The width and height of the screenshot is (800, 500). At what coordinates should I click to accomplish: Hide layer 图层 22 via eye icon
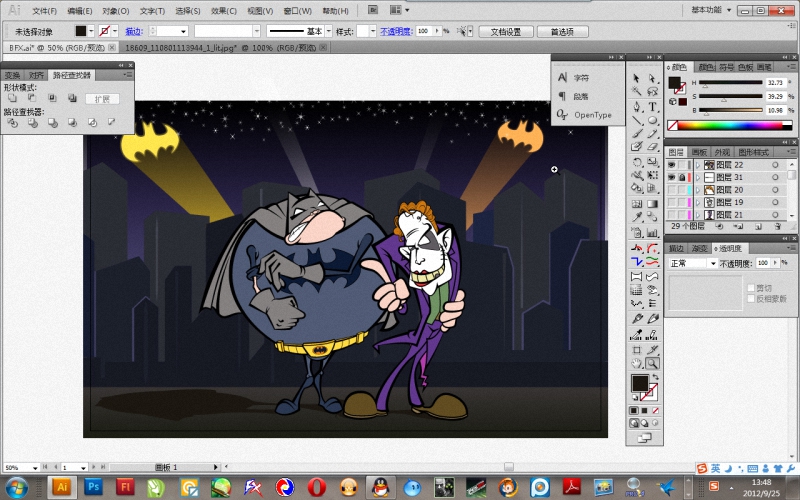(671, 165)
